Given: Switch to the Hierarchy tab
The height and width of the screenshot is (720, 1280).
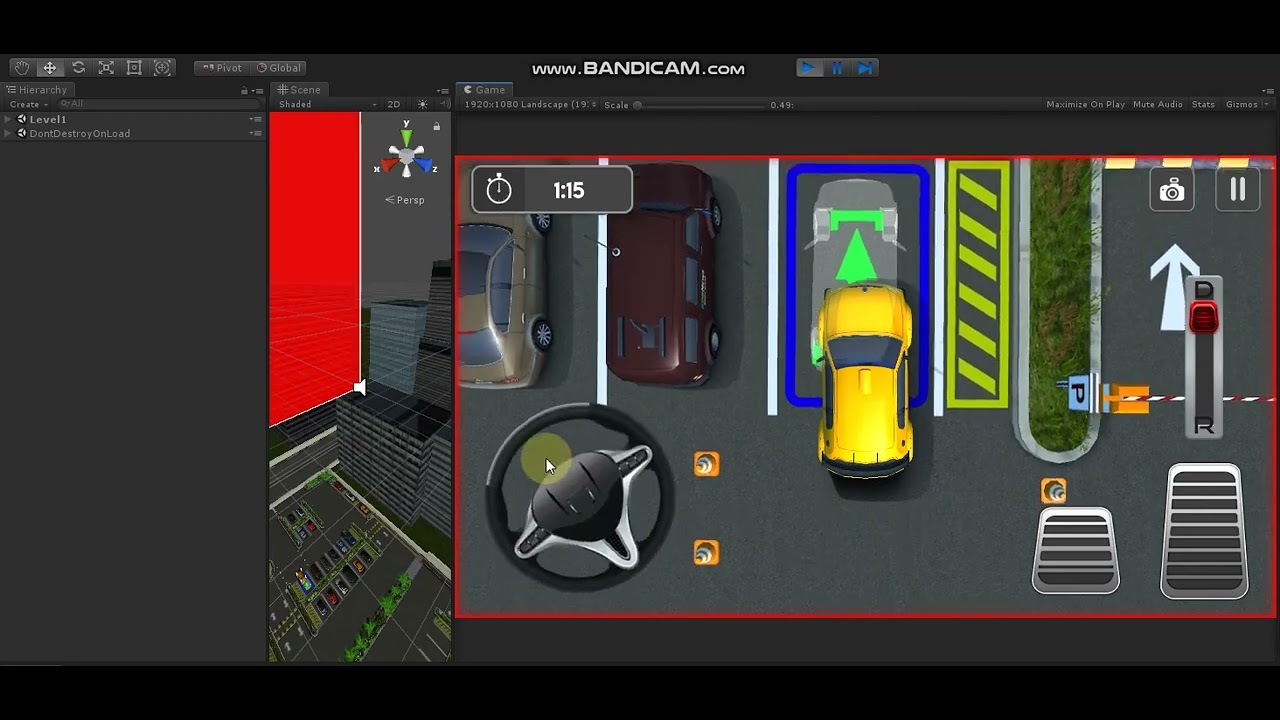Looking at the screenshot, I should coord(37,90).
